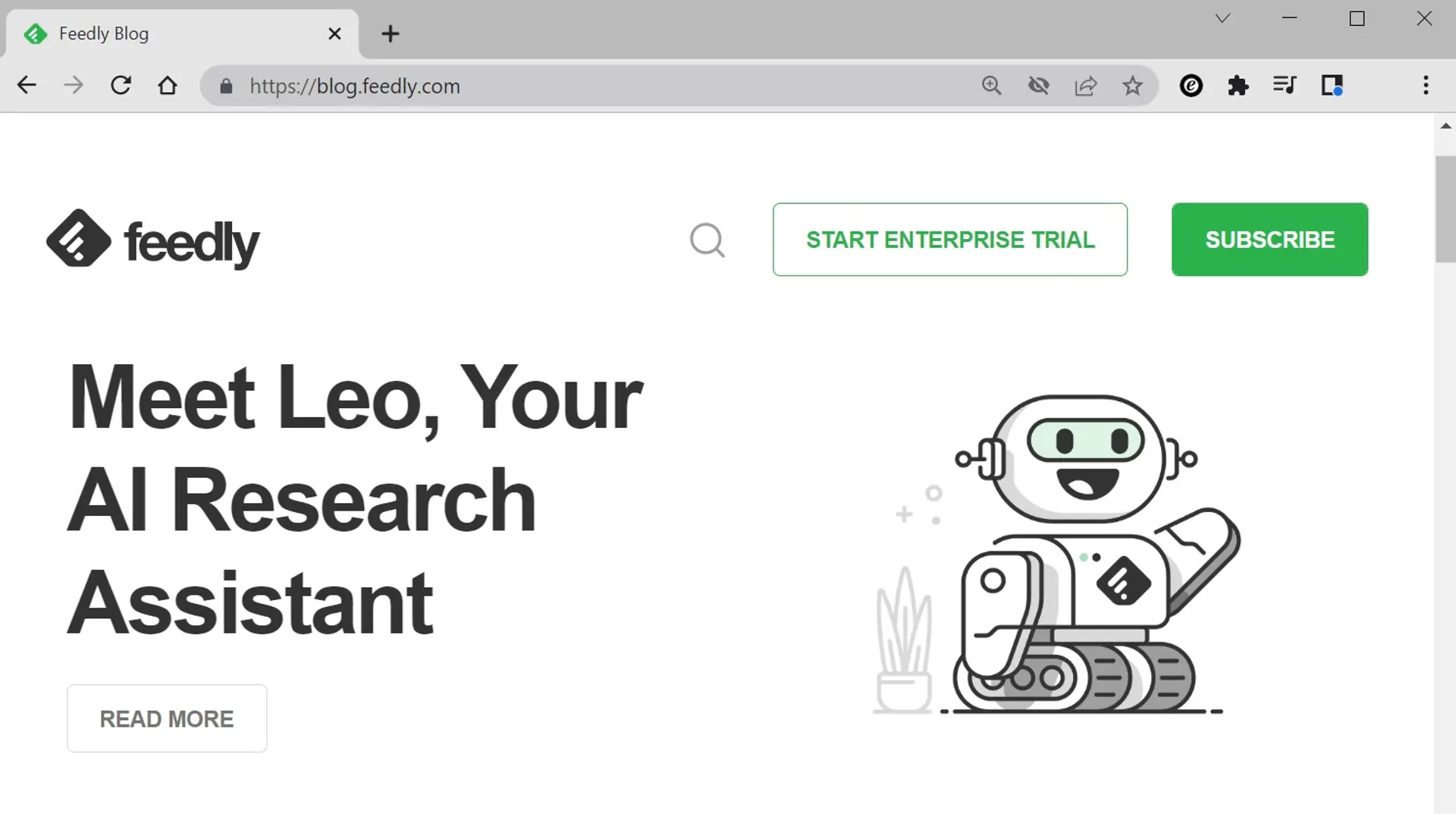Open a new browser tab

coord(390,33)
